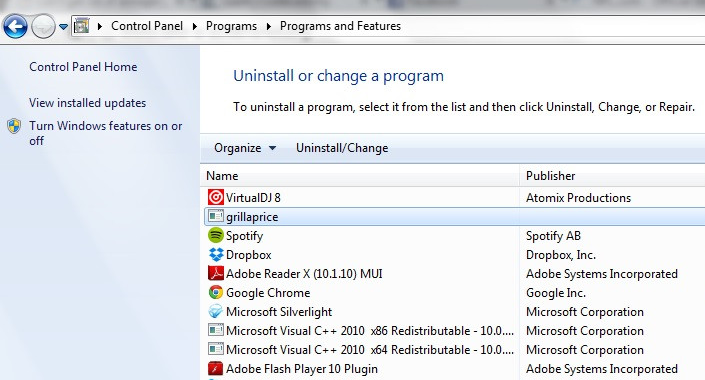
Task: Select the VirtualDJ 8 entry
Action: point(253,198)
